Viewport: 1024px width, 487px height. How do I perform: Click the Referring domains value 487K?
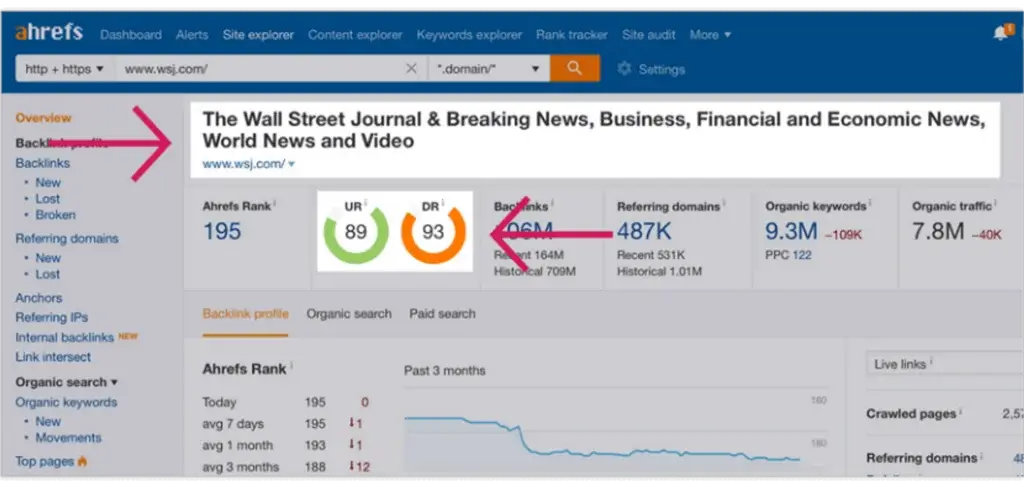(x=644, y=231)
